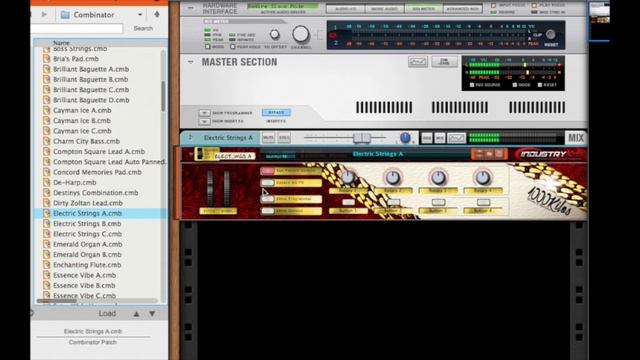The image size is (640, 360).
Task: Solo the Electric Strings A mix channel
Action: click(284, 138)
